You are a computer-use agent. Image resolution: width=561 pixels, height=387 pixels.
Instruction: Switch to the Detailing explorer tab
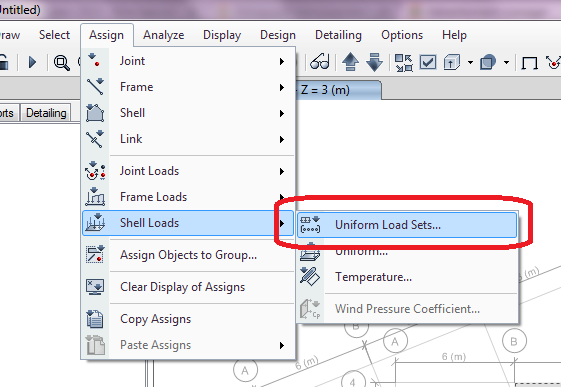click(46, 113)
